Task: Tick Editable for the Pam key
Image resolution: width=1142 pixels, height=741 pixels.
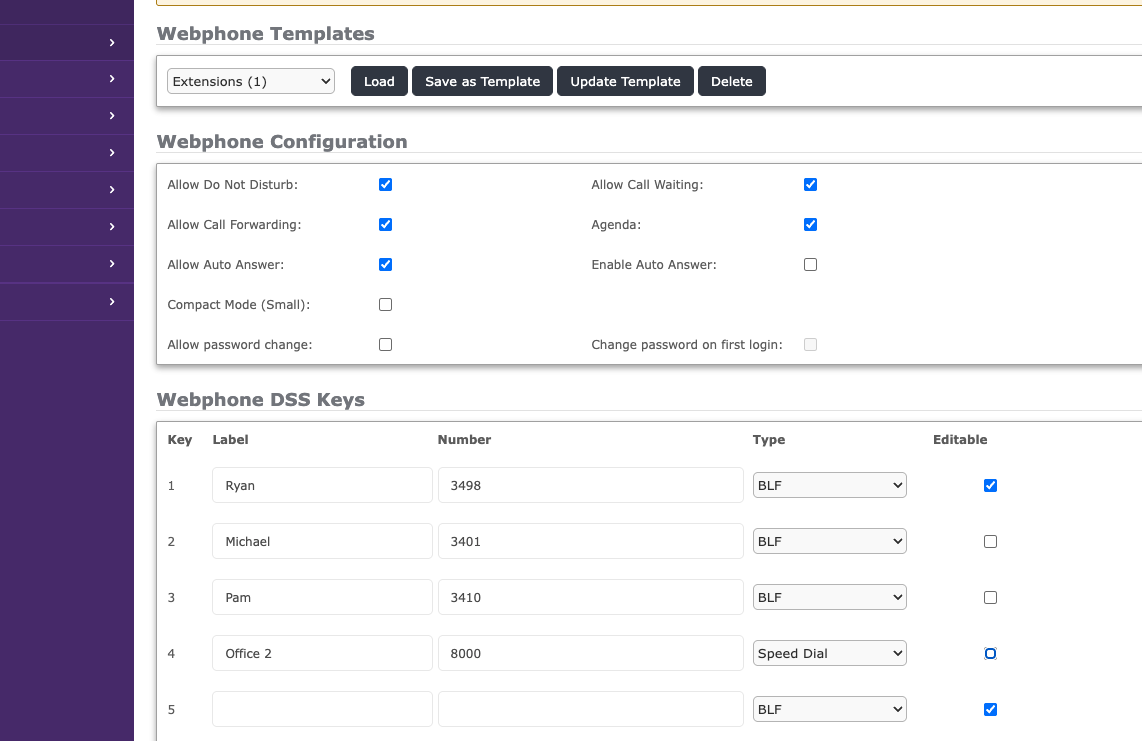Action: [990, 597]
